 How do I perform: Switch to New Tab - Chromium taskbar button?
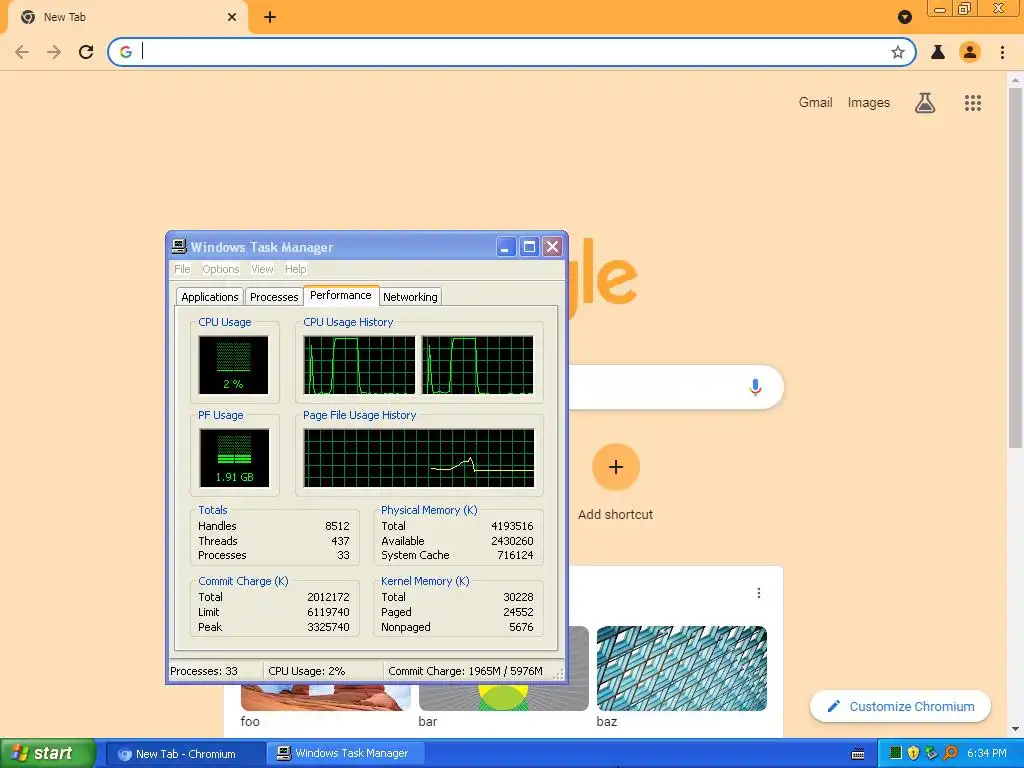click(x=185, y=754)
